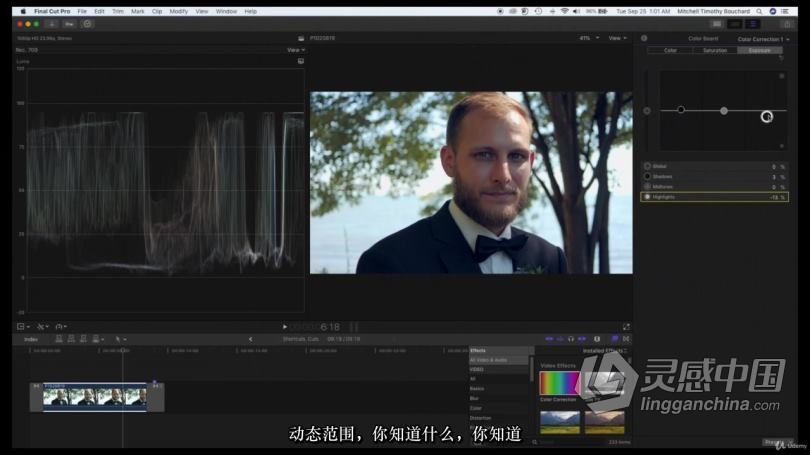Click the Midtones exposure puck
The width and height of the screenshot is (810, 455).
click(724, 111)
